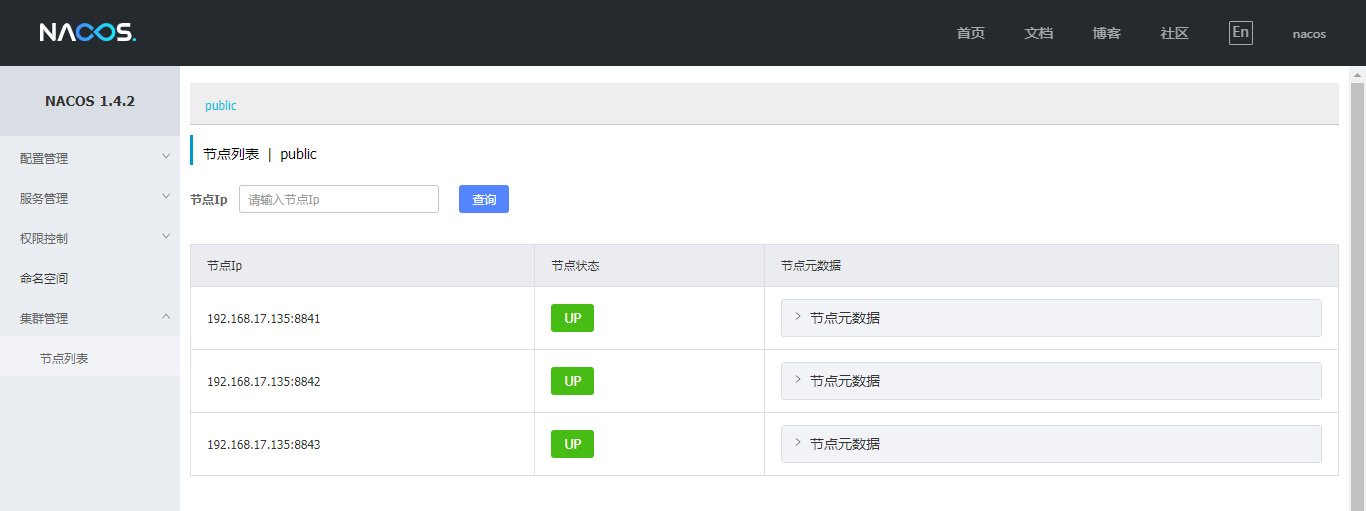Open 博客 in the top navigation

click(x=1107, y=33)
